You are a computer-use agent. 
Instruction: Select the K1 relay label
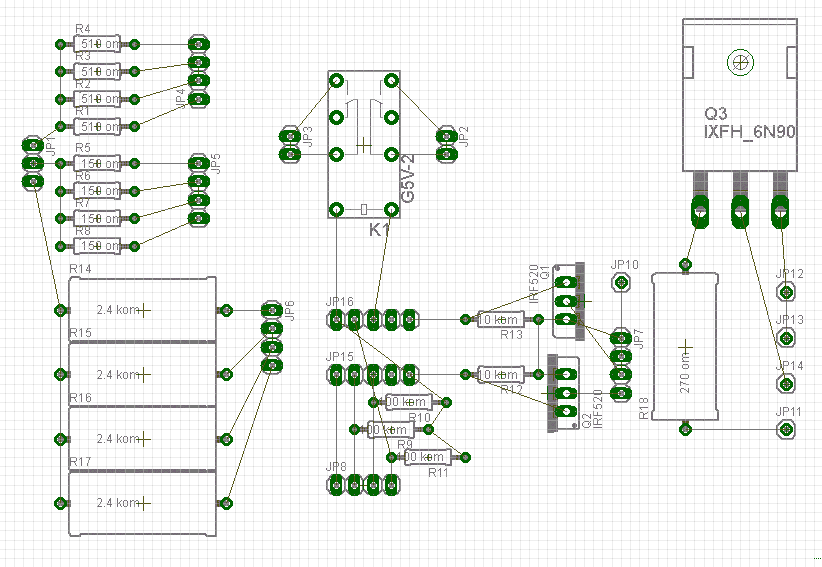point(380,230)
